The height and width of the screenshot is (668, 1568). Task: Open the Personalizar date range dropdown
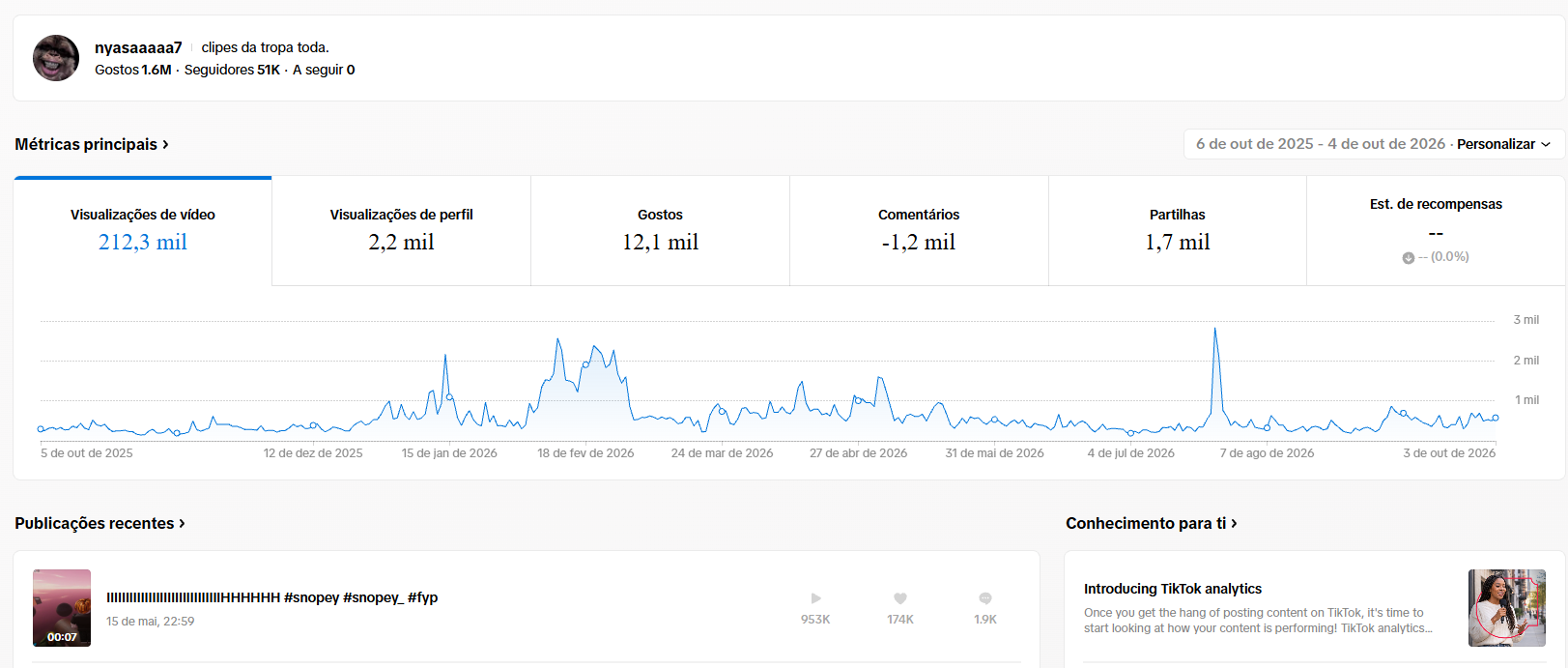click(x=1504, y=144)
